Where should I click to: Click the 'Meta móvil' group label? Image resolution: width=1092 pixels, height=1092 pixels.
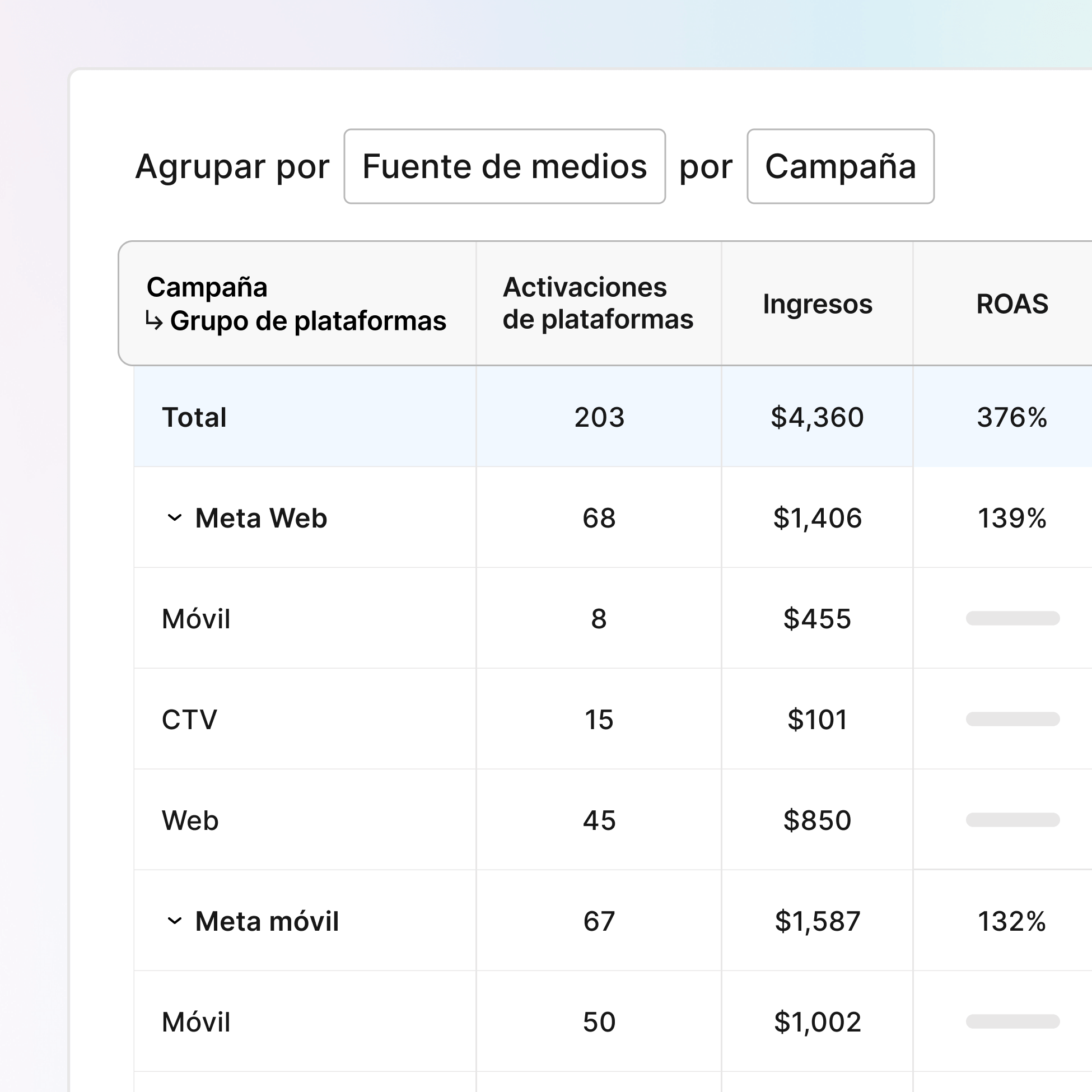[265, 921]
